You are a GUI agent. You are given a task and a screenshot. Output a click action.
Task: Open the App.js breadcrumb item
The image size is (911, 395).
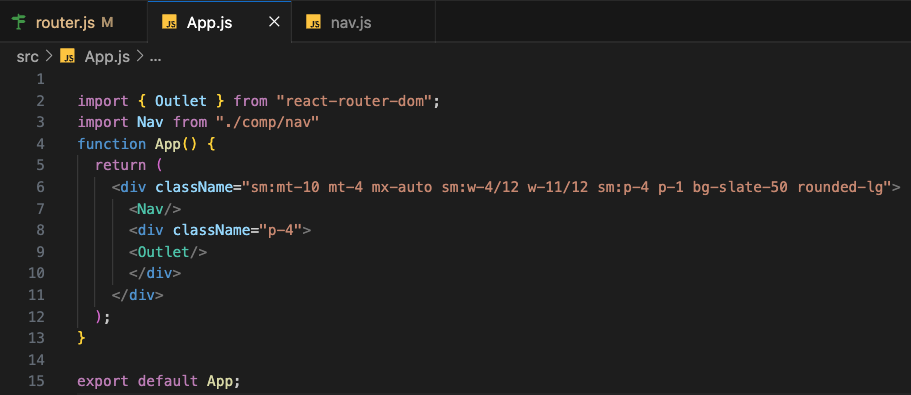pyautogui.click(x=107, y=56)
